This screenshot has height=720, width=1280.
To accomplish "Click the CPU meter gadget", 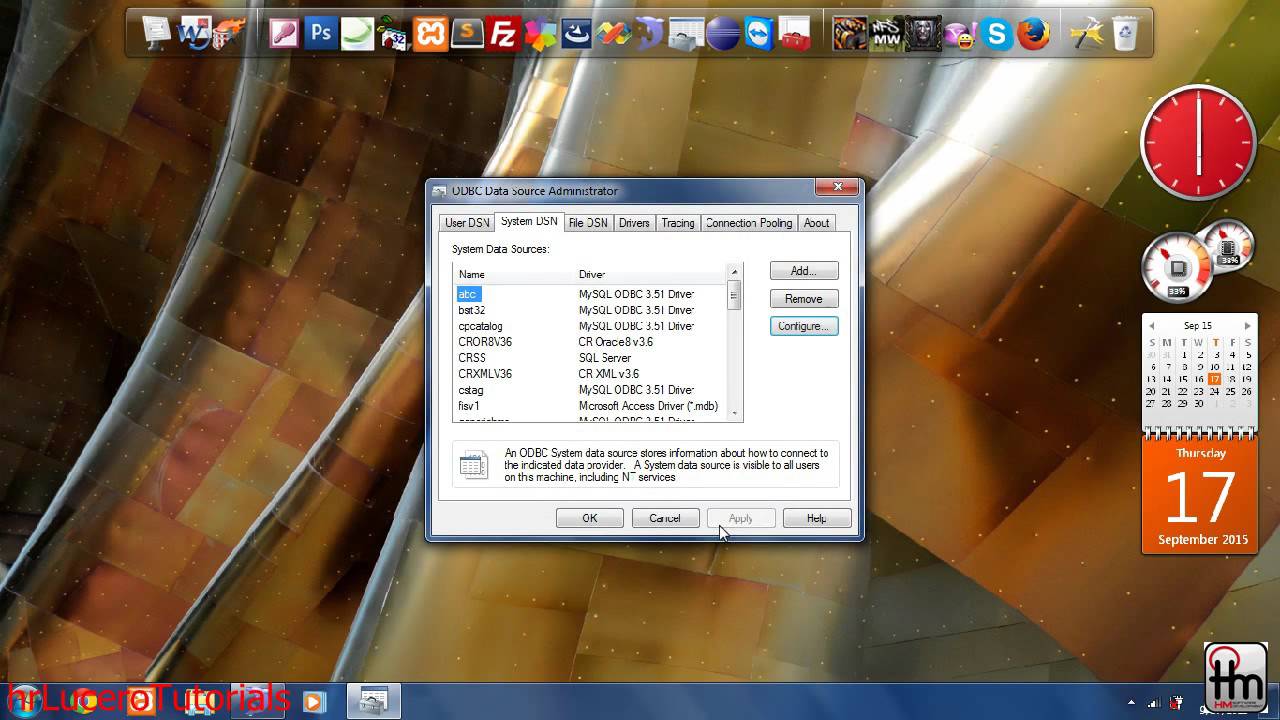I will [x=1178, y=267].
